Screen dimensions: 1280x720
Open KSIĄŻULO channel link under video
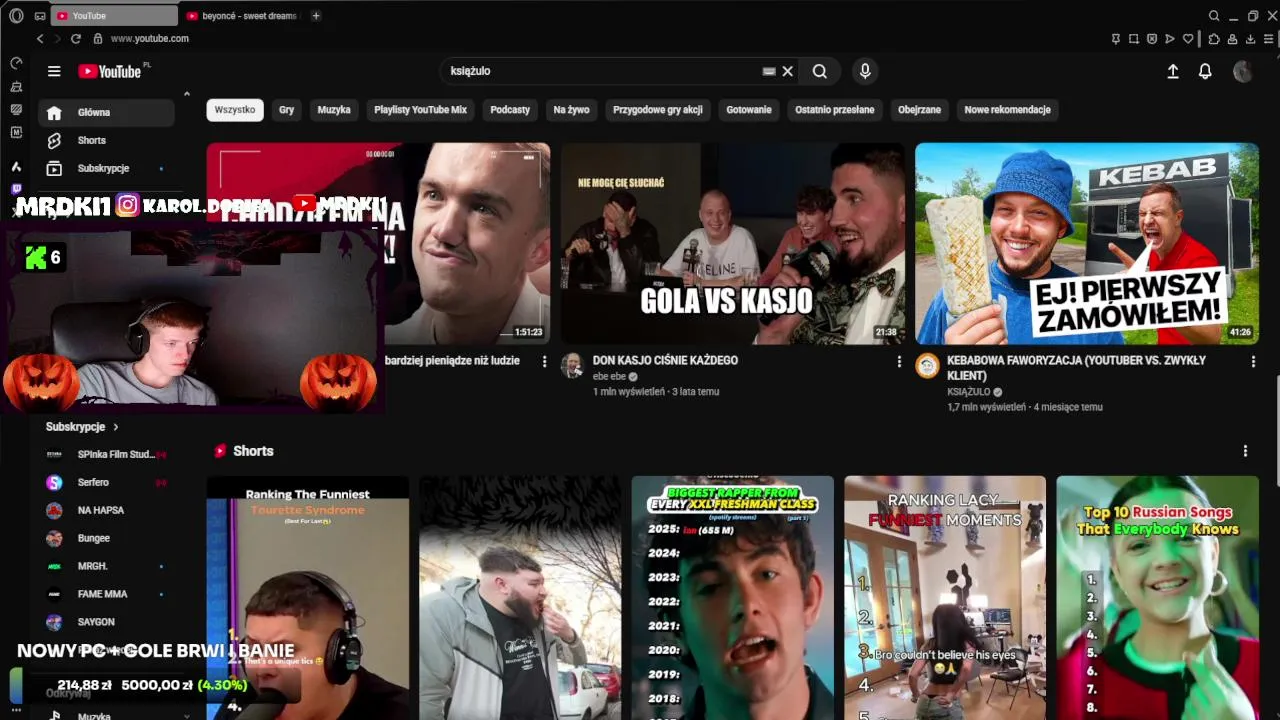pos(969,392)
